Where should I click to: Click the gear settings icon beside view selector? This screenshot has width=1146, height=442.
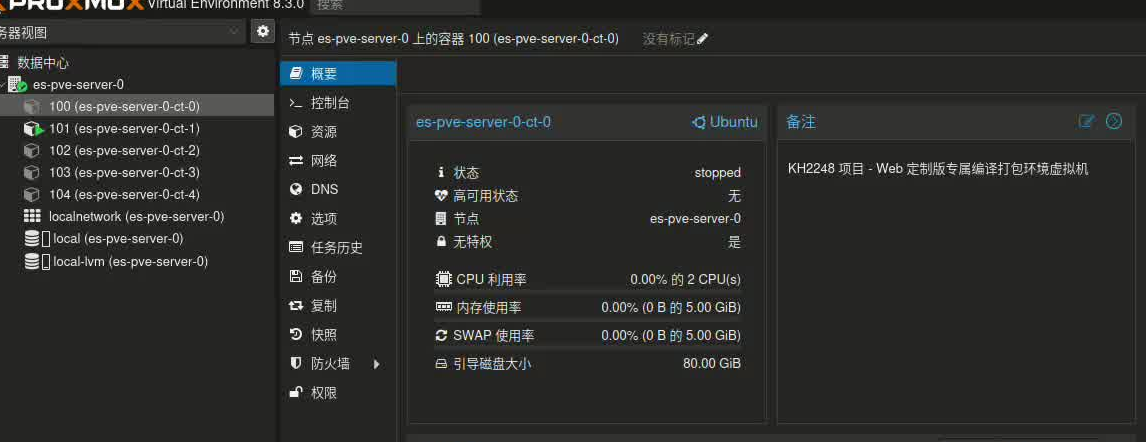(262, 32)
